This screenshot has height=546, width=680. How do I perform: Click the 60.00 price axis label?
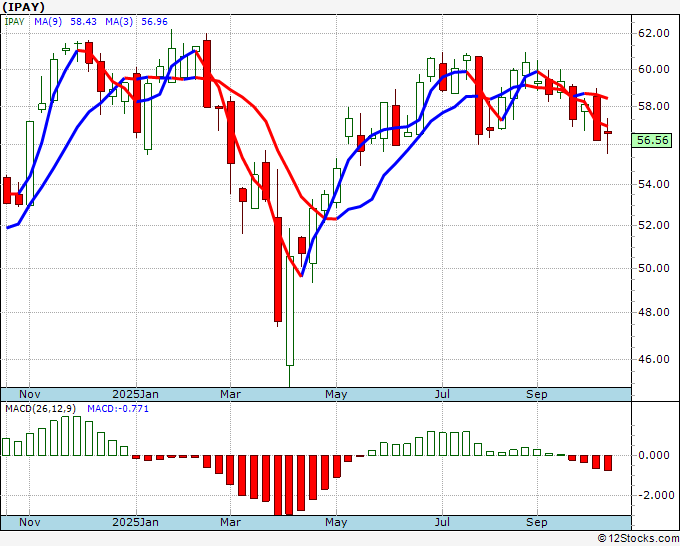tap(654, 69)
